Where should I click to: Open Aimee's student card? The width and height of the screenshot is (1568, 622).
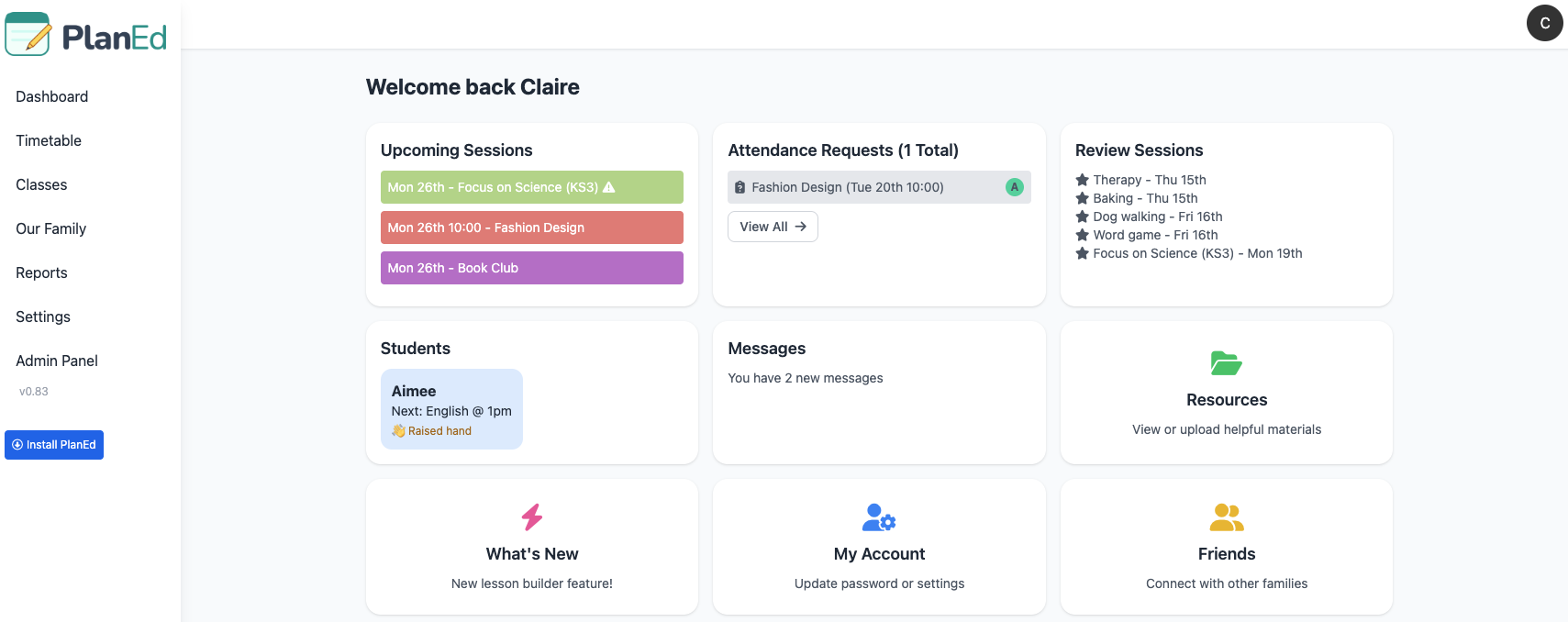tap(451, 408)
